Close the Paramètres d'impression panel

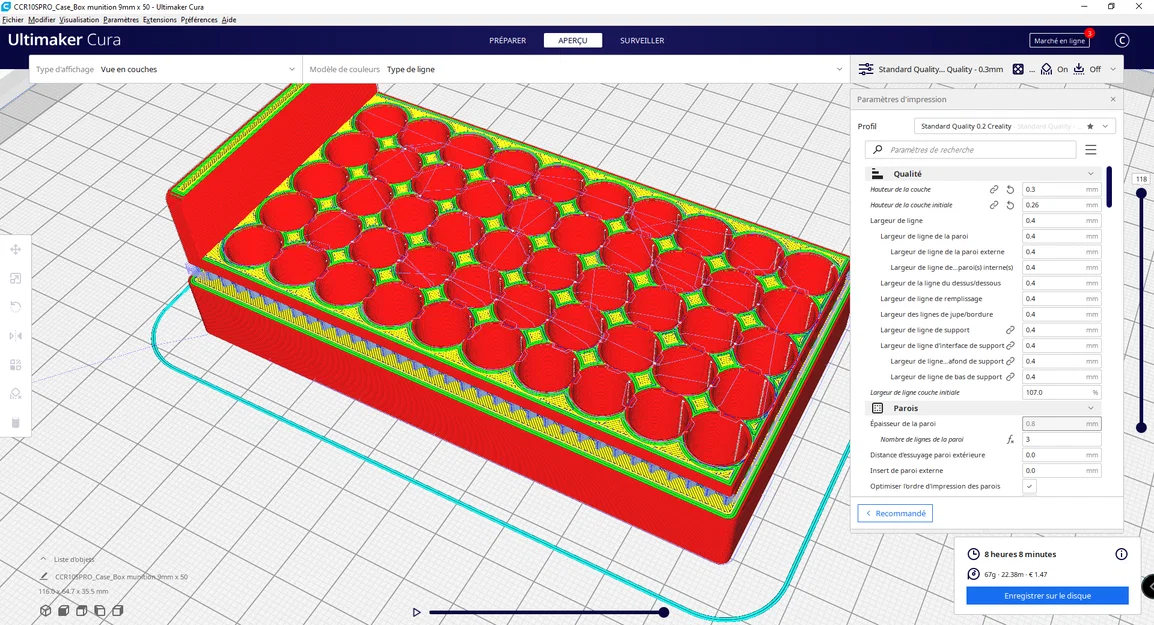click(x=1113, y=99)
